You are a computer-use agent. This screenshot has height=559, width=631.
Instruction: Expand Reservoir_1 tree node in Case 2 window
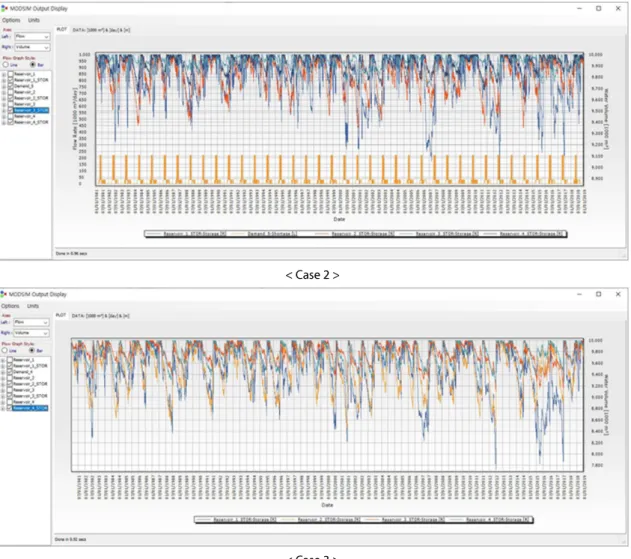tap(4, 74)
